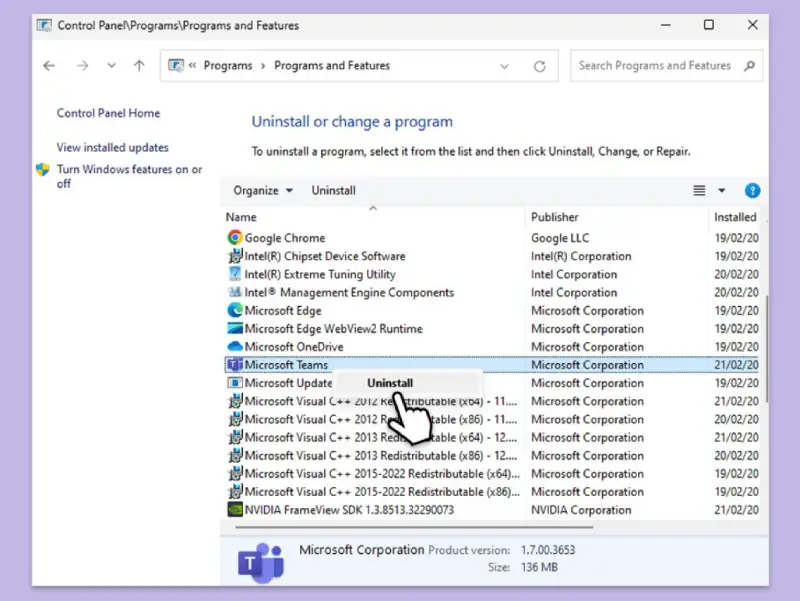Select the Visual C++ 2013 Redistributable (x86) icon
Image resolution: width=800 pixels, height=601 pixels.
(x=235, y=456)
